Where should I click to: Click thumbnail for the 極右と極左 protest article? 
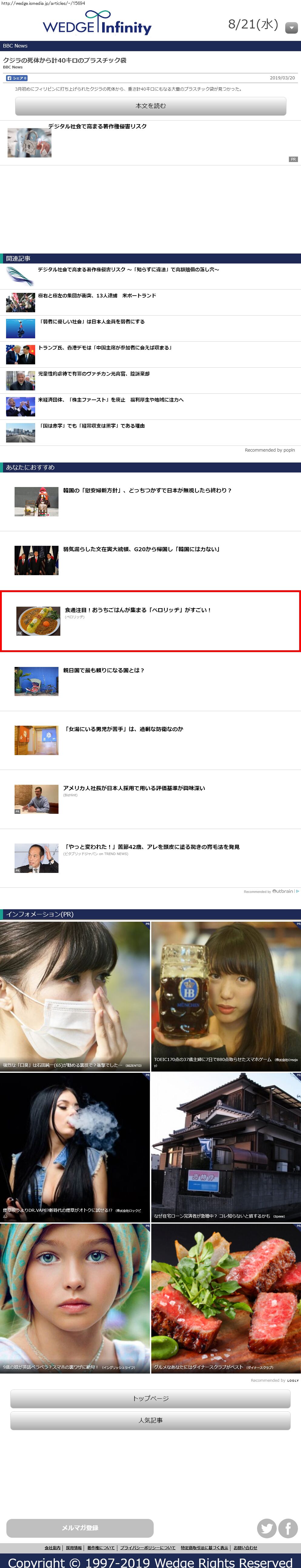tap(21, 303)
